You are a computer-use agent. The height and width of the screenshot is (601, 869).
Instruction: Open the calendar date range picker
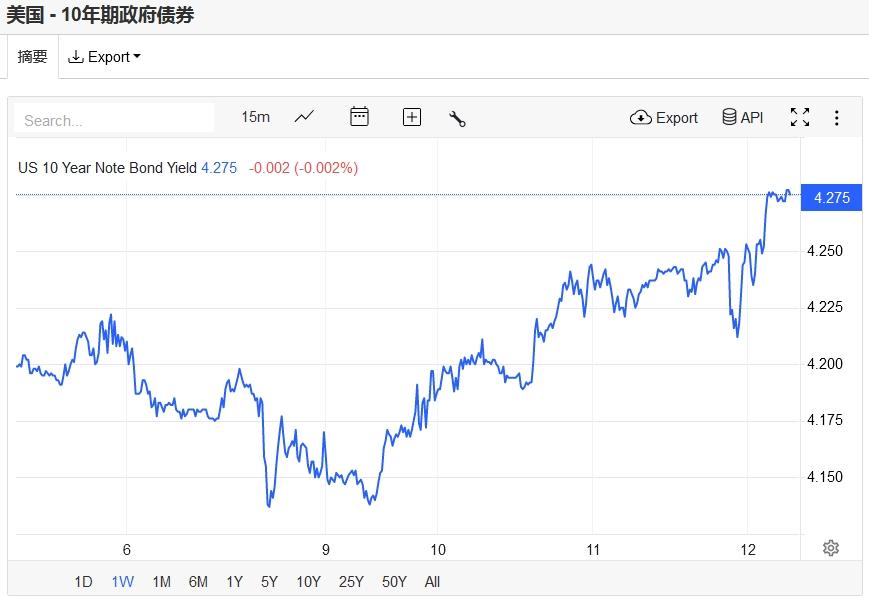click(x=359, y=116)
